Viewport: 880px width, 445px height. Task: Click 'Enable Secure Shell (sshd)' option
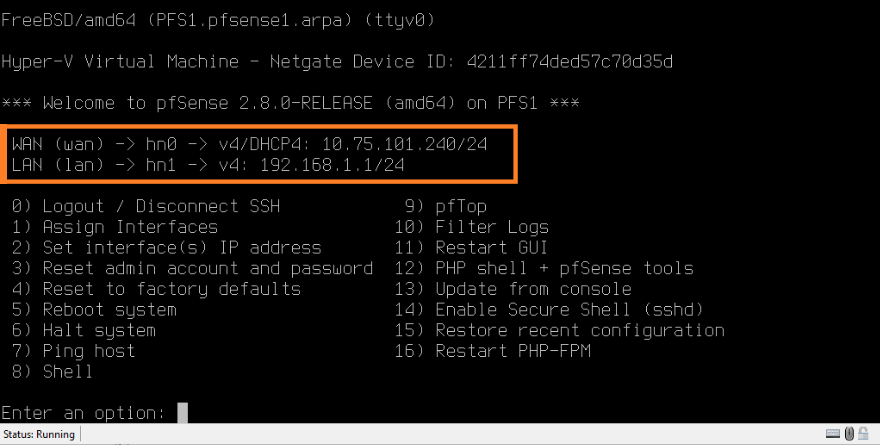[x=569, y=309]
